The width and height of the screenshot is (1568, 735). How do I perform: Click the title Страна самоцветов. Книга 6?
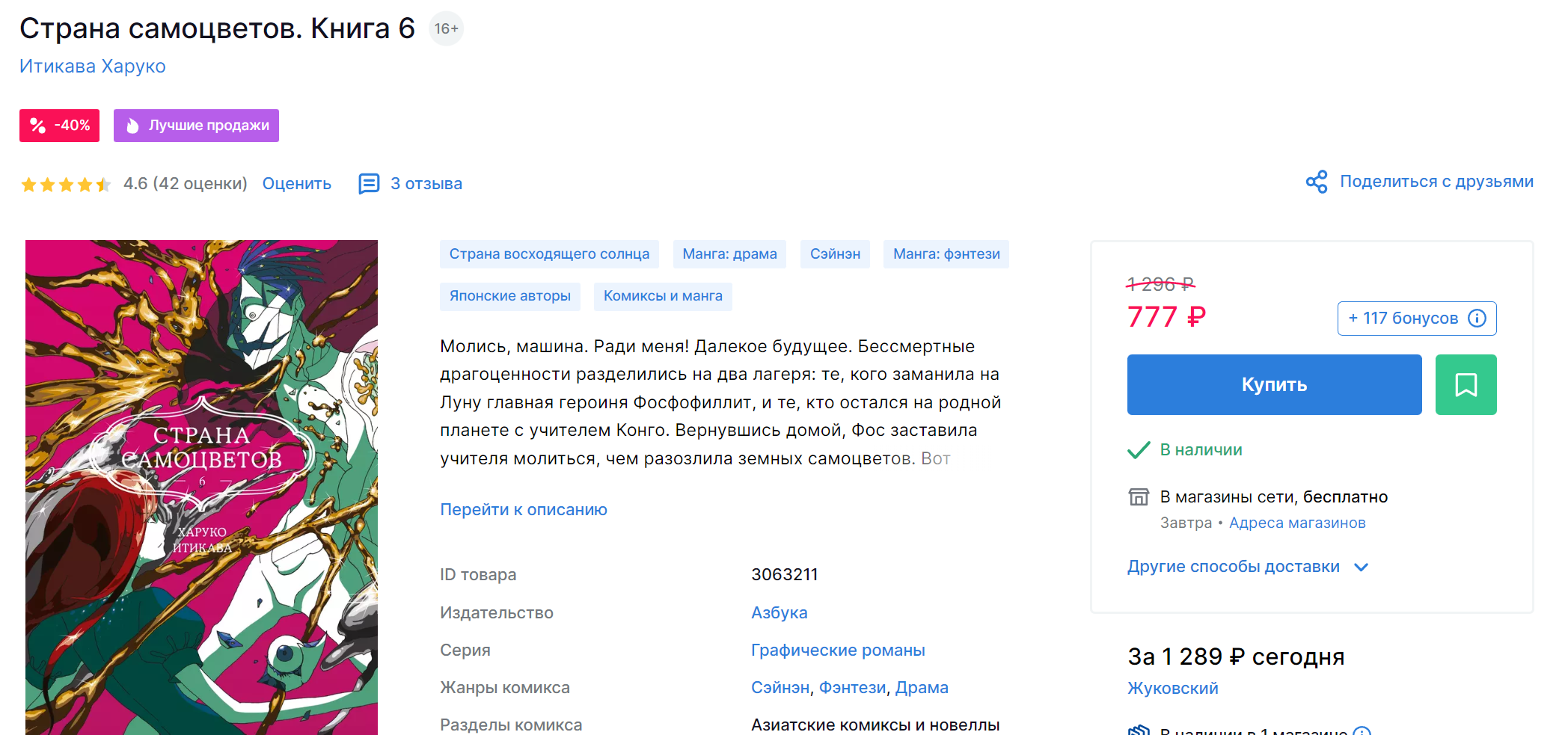(217, 28)
